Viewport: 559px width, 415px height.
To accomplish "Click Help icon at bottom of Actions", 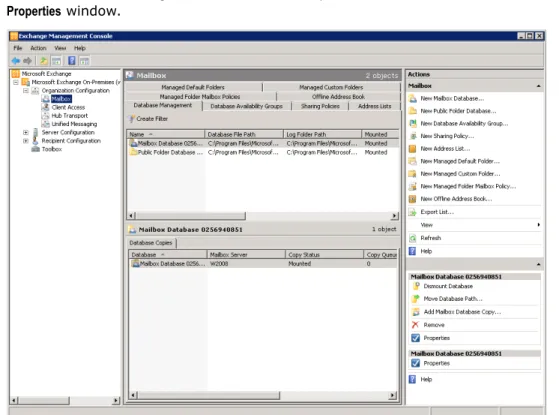I will tap(412, 379).
